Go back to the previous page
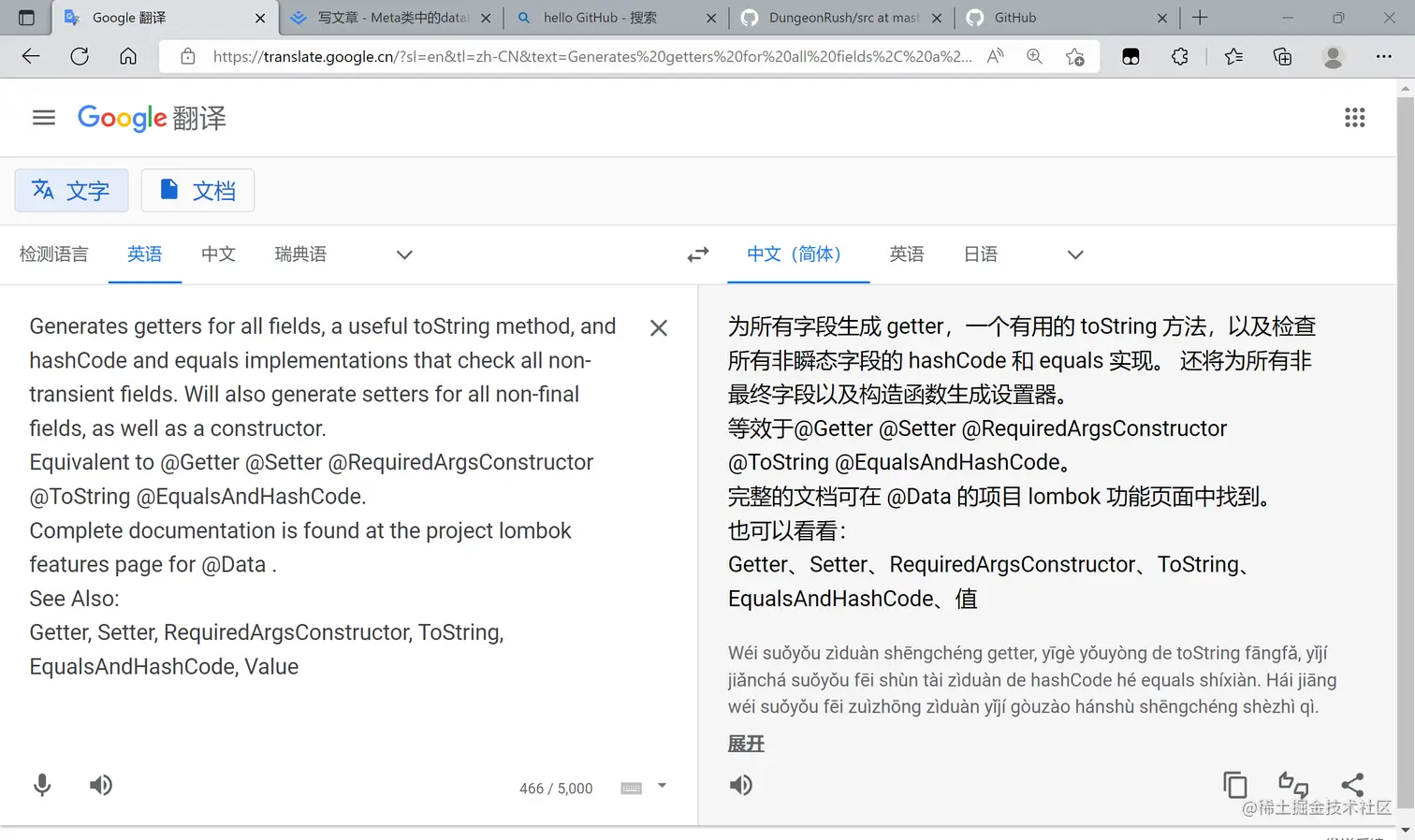 pos(31,56)
